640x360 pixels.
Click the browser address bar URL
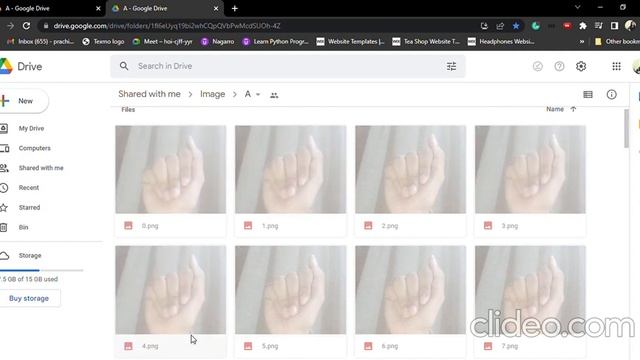[x=167, y=26]
